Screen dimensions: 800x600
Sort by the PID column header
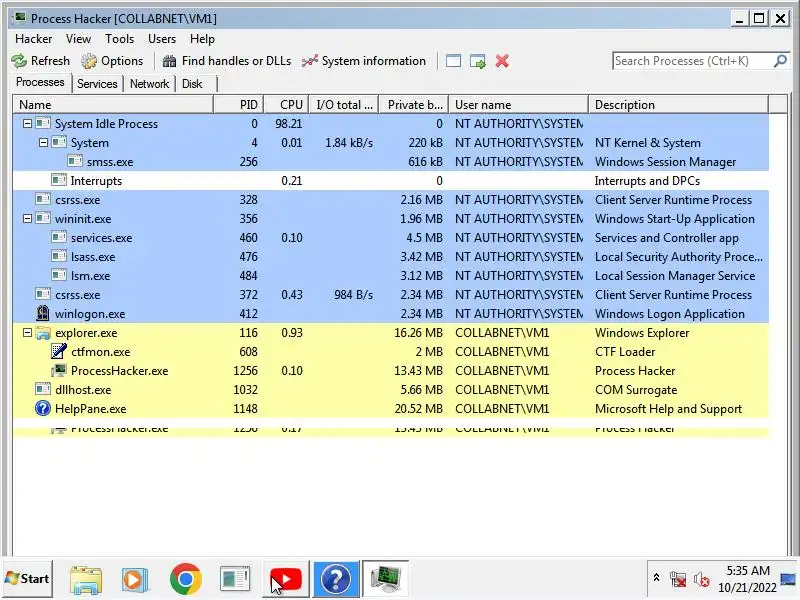pyautogui.click(x=239, y=105)
